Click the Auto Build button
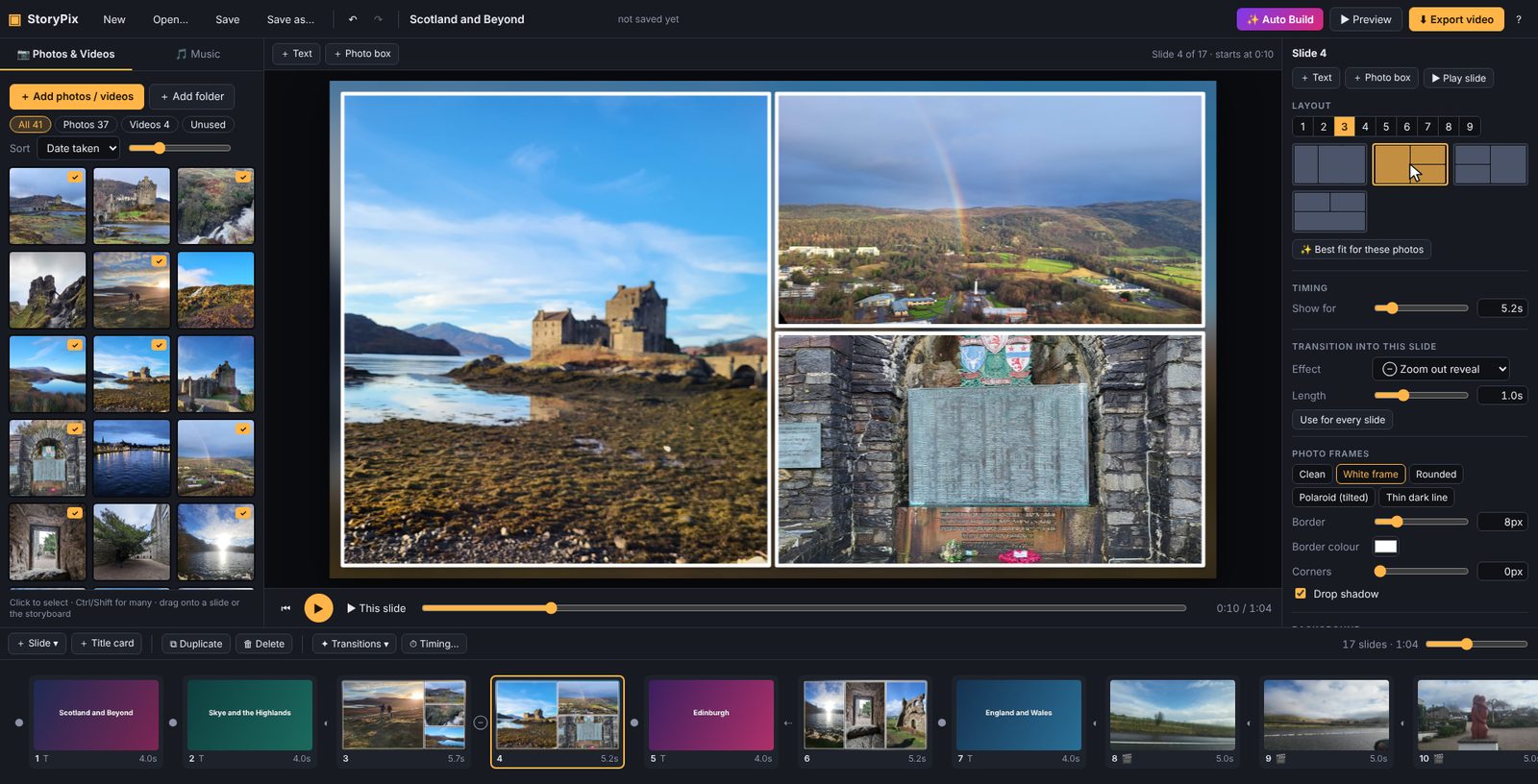The width and height of the screenshot is (1538, 784). click(x=1279, y=19)
